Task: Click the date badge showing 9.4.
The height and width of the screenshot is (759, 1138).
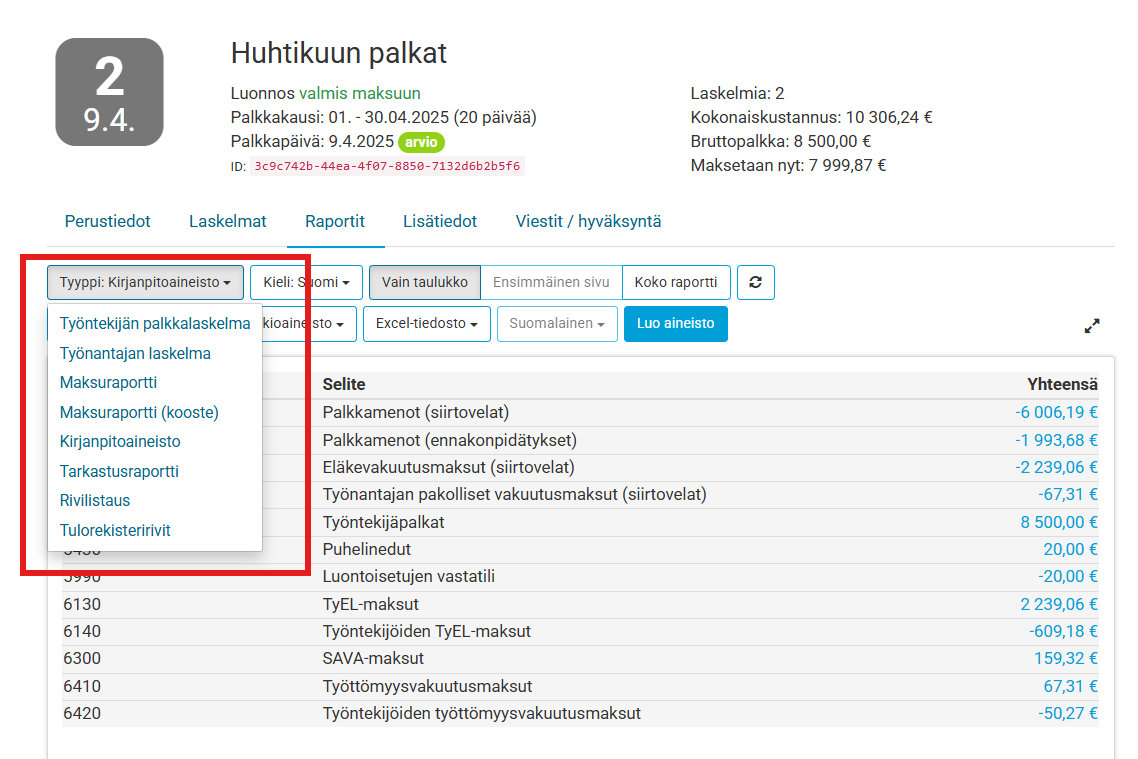Action: pos(109,92)
